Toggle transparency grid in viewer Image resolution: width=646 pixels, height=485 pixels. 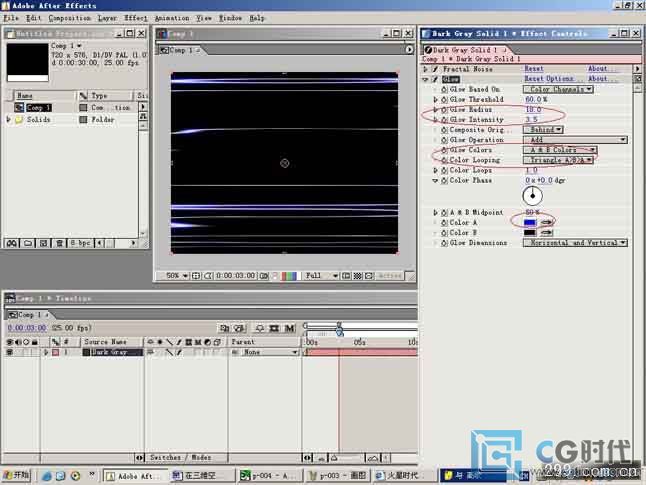coord(358,276)
